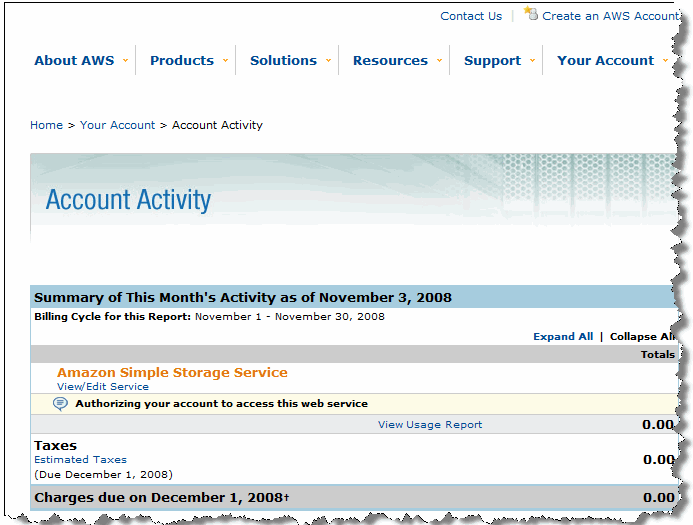
Task: Select the 0.00 total in Charges due row
Action: tap(659, 497)
